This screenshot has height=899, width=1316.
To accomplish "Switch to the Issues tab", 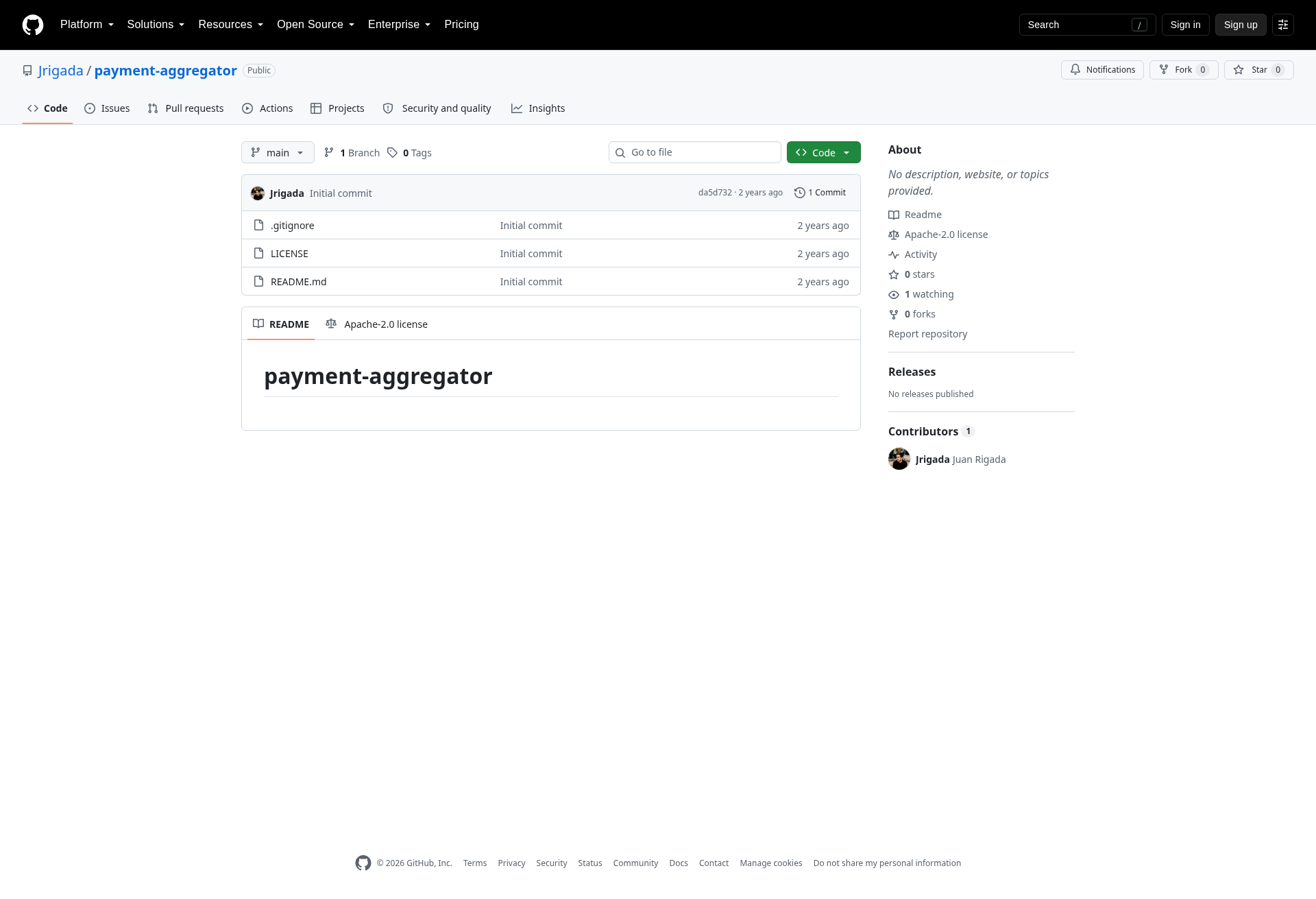I will point(107,108).
